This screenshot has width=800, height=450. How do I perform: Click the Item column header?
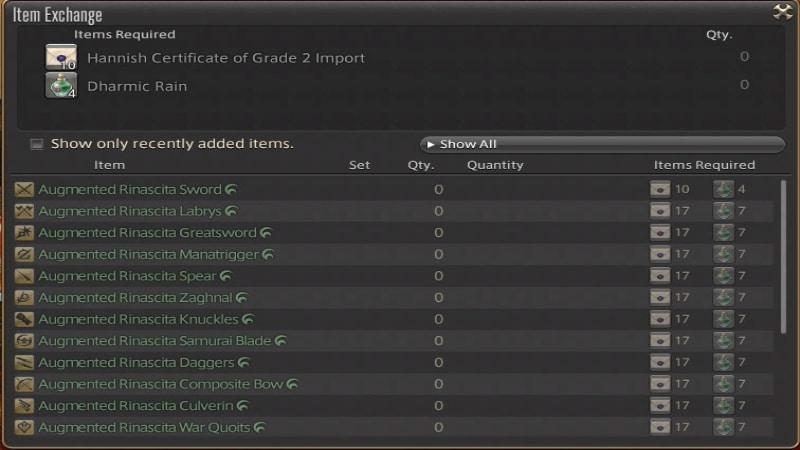109,165
